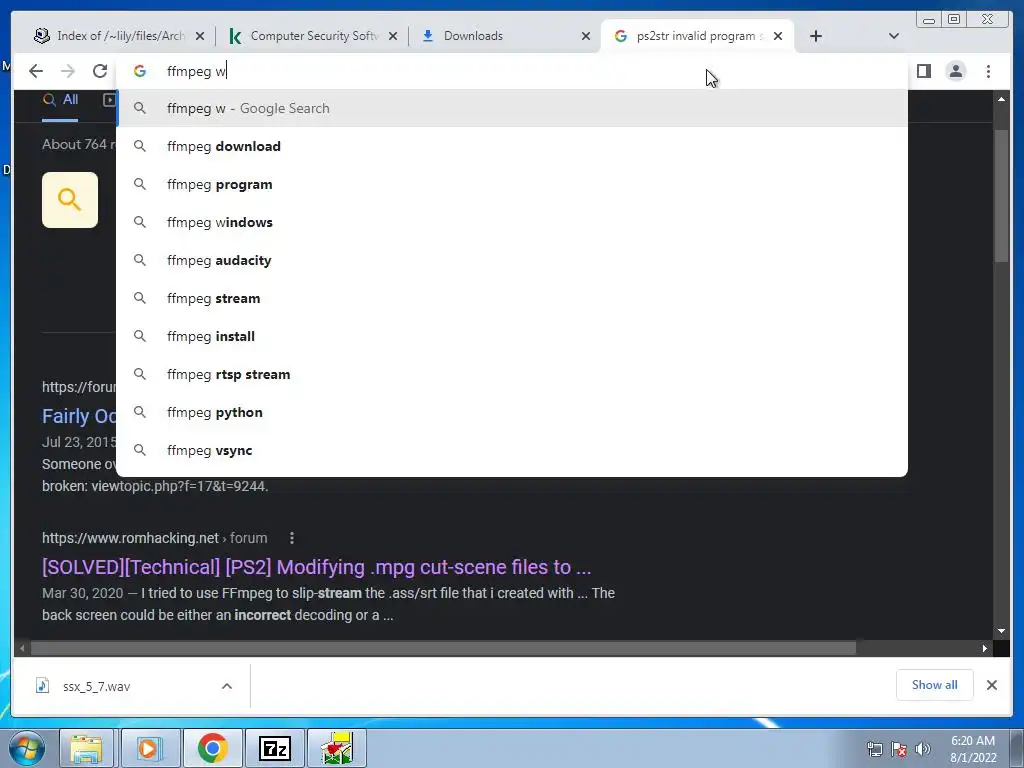Expand options for ssx_5_7.wav download
Image resolution: width=1024 pixels, height=768 pixels.
pos(227,686)
